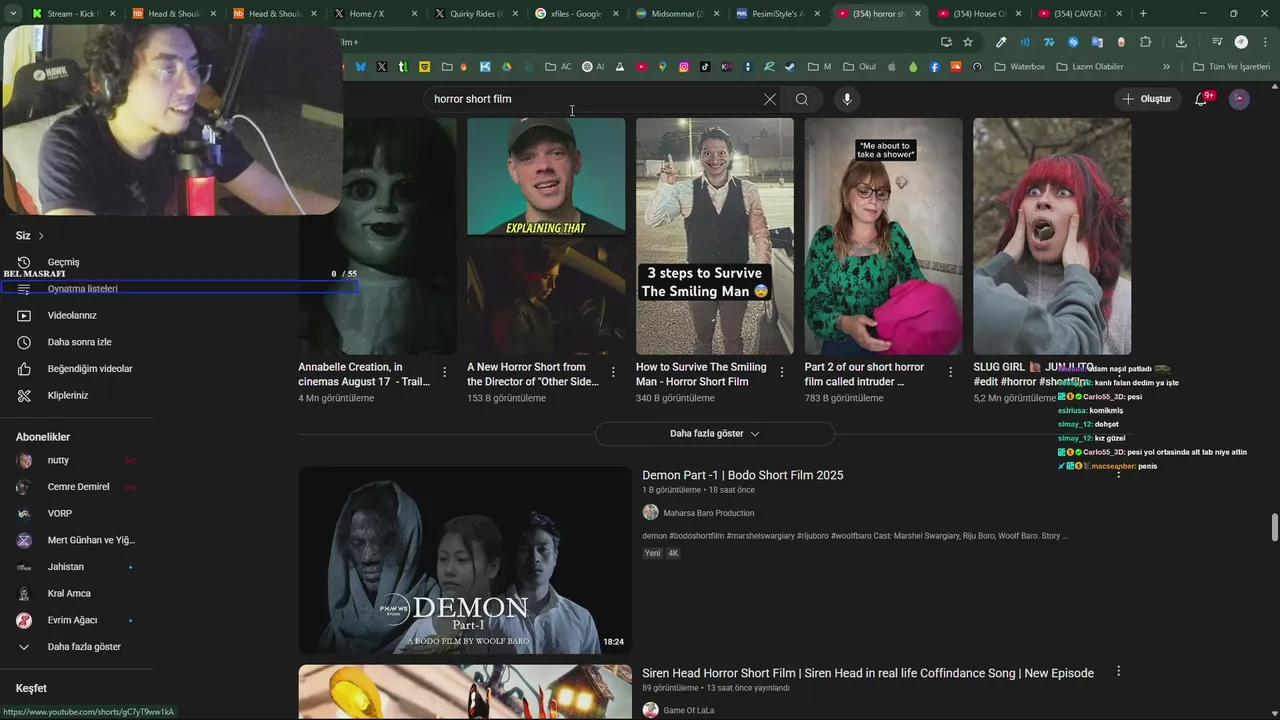Viewport: 1280px width, 720px height.
Task: Open the 'Demon Part -1' video title
Action: (x=742, y=475)
